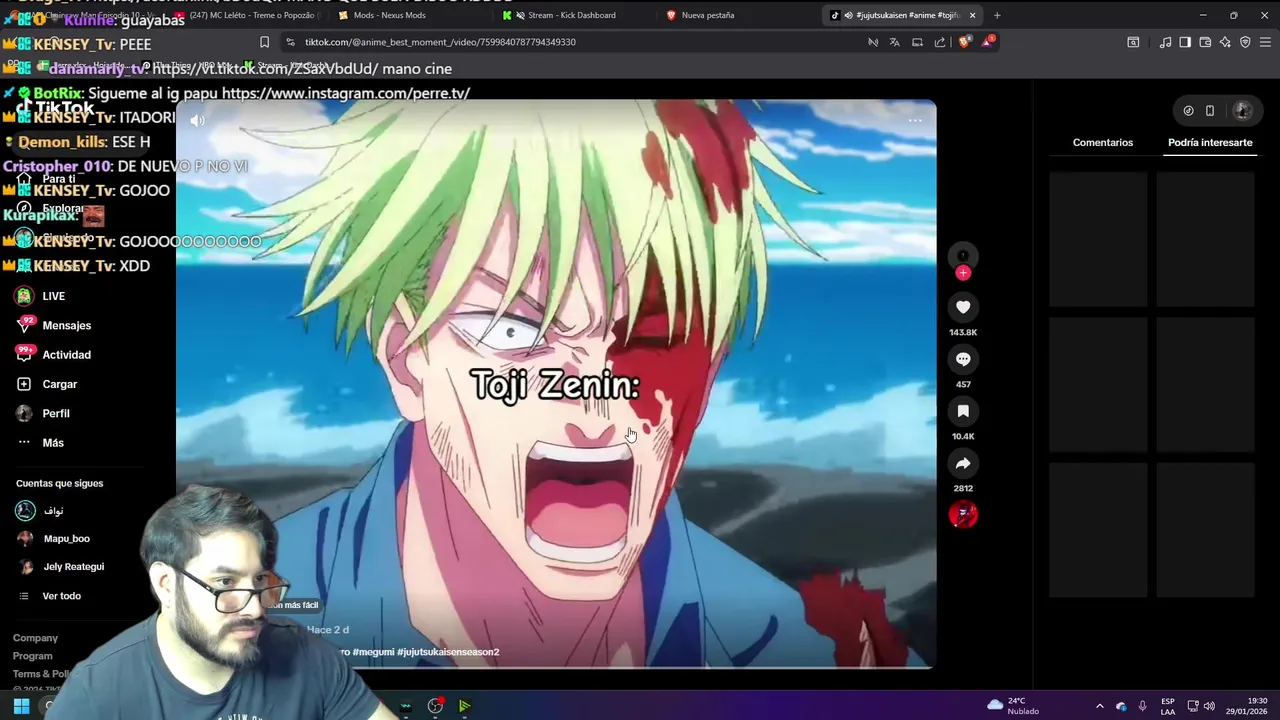Open a new tab with plus button
This screenshot has width=1280, height=720.
pyautogui.click(x=997, y=15)
